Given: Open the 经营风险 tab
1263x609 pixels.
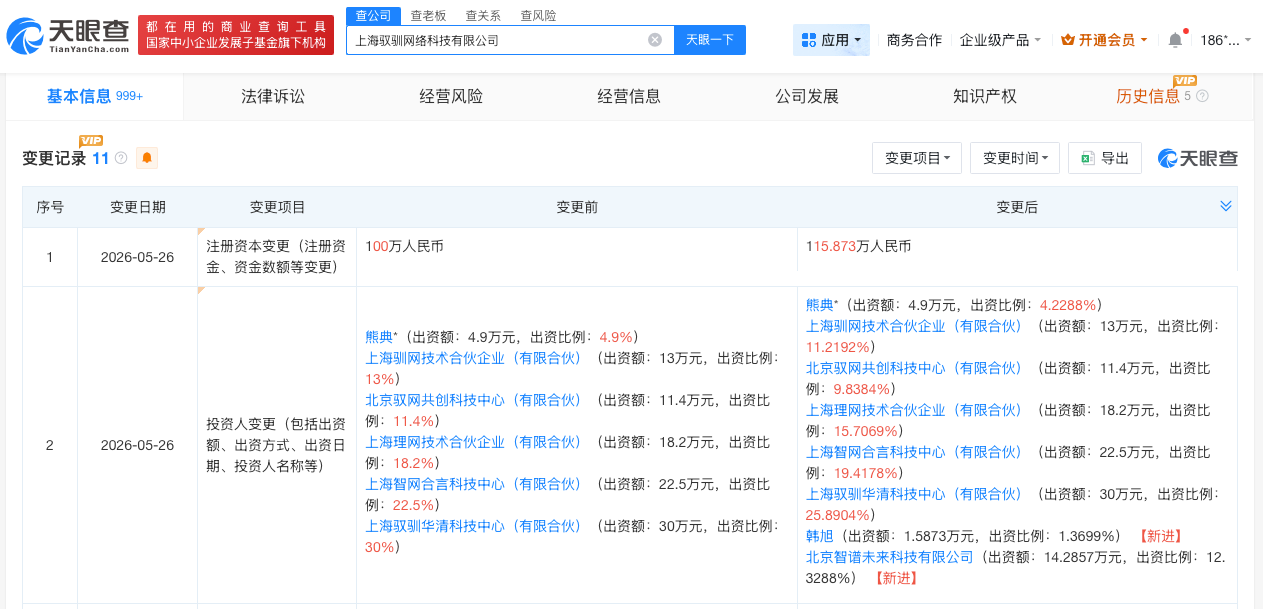Looking at the screenshot, I should click(451, 96).
